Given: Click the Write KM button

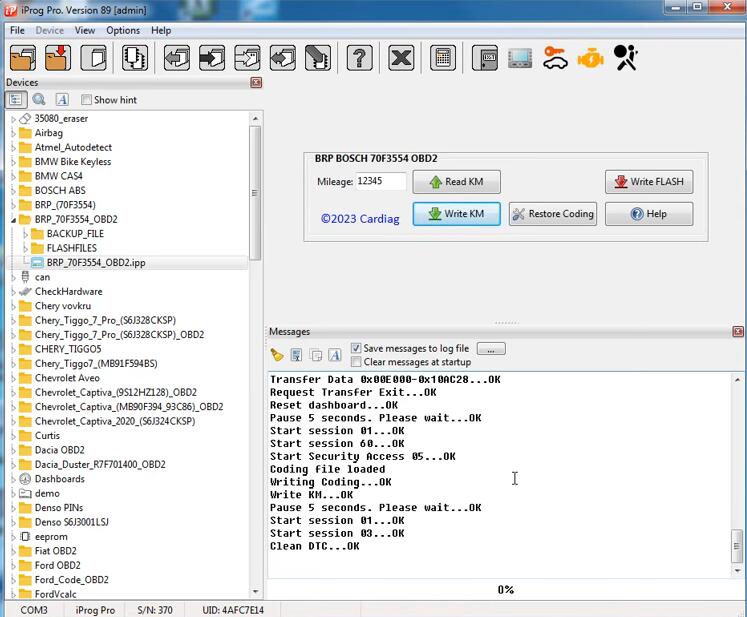Looking at the screenshot, I should 456,213.
